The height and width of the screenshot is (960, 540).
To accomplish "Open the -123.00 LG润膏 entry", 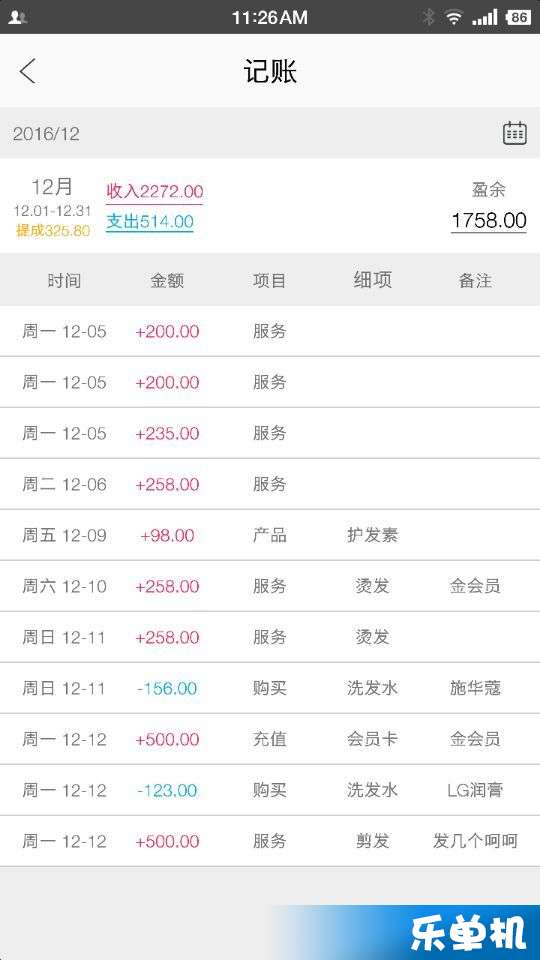I will pos(270,790).
